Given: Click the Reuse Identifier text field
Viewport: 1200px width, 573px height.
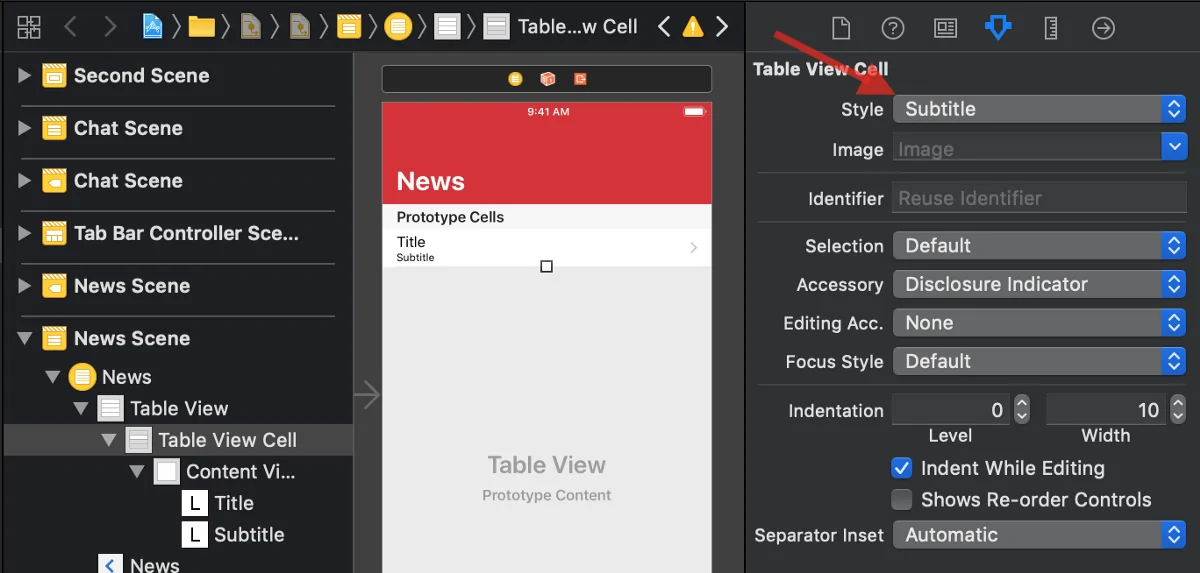Looking at the screenshot, I should (1038, 198).
